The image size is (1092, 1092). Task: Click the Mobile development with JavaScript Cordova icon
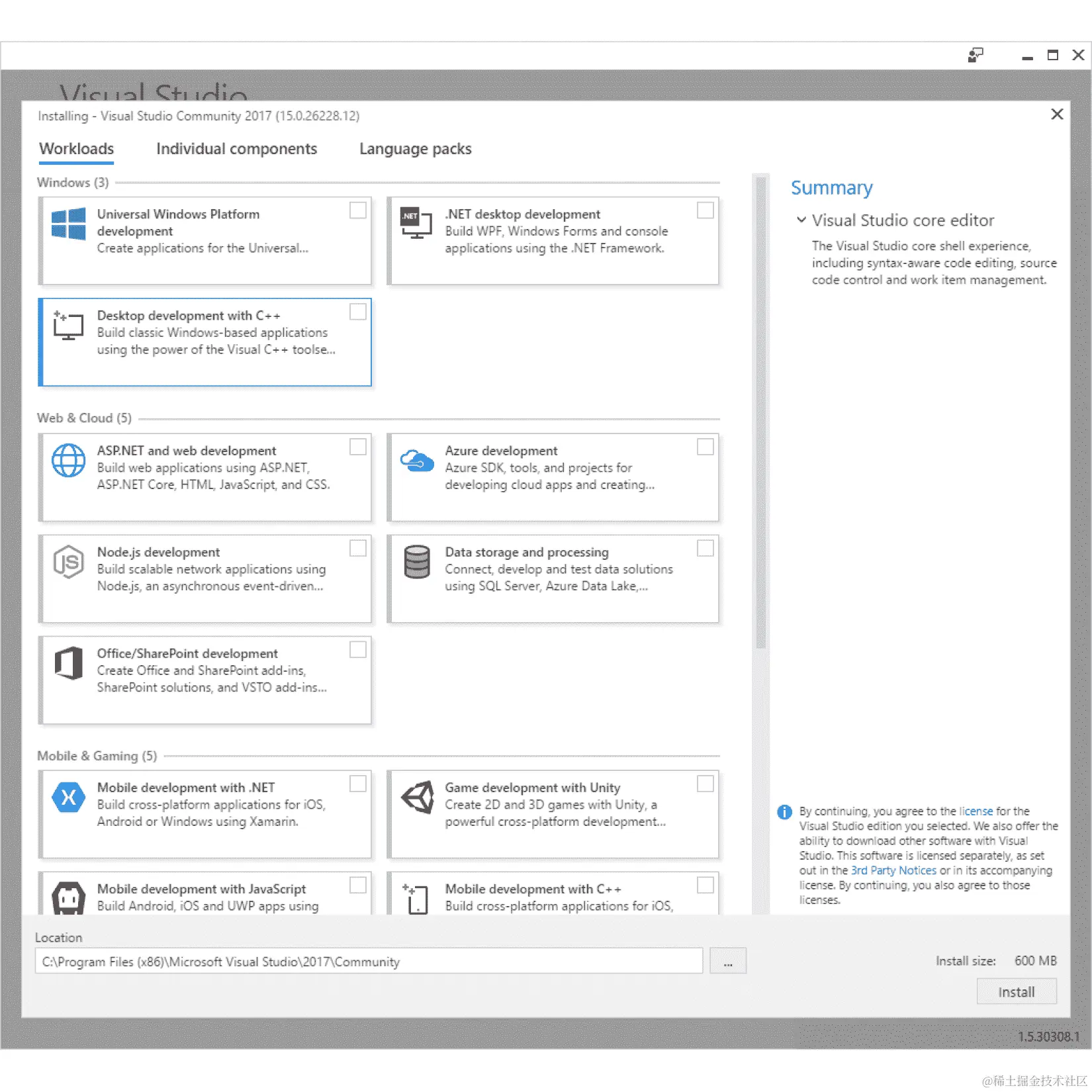tap(69, 898)
